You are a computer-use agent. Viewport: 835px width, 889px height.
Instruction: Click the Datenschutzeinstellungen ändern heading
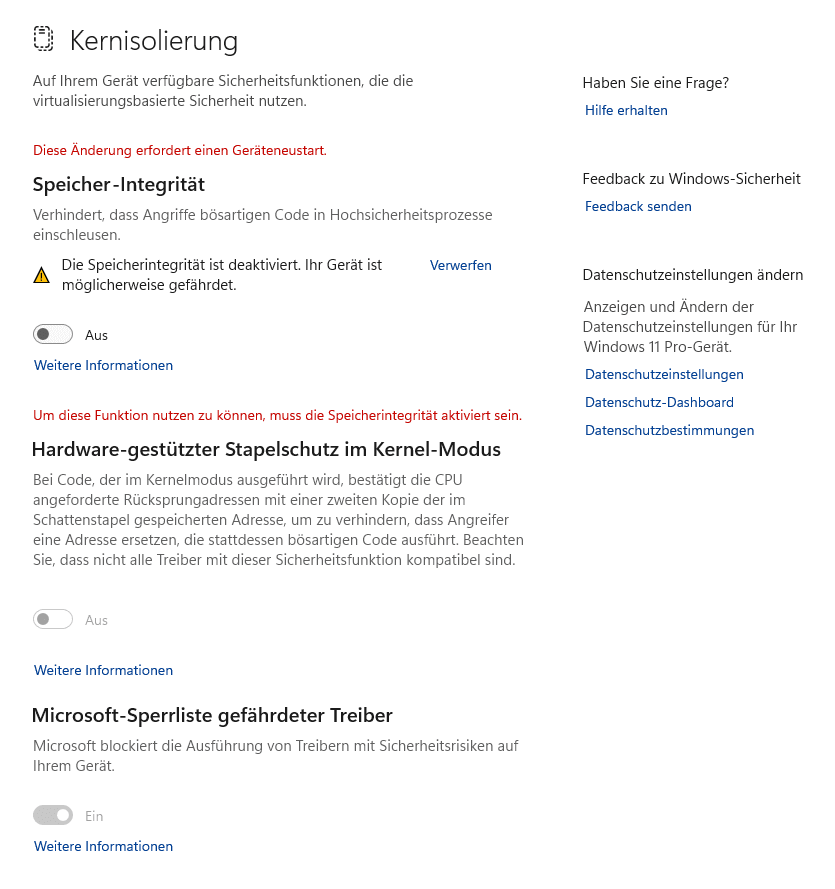(x=692, y=275)
